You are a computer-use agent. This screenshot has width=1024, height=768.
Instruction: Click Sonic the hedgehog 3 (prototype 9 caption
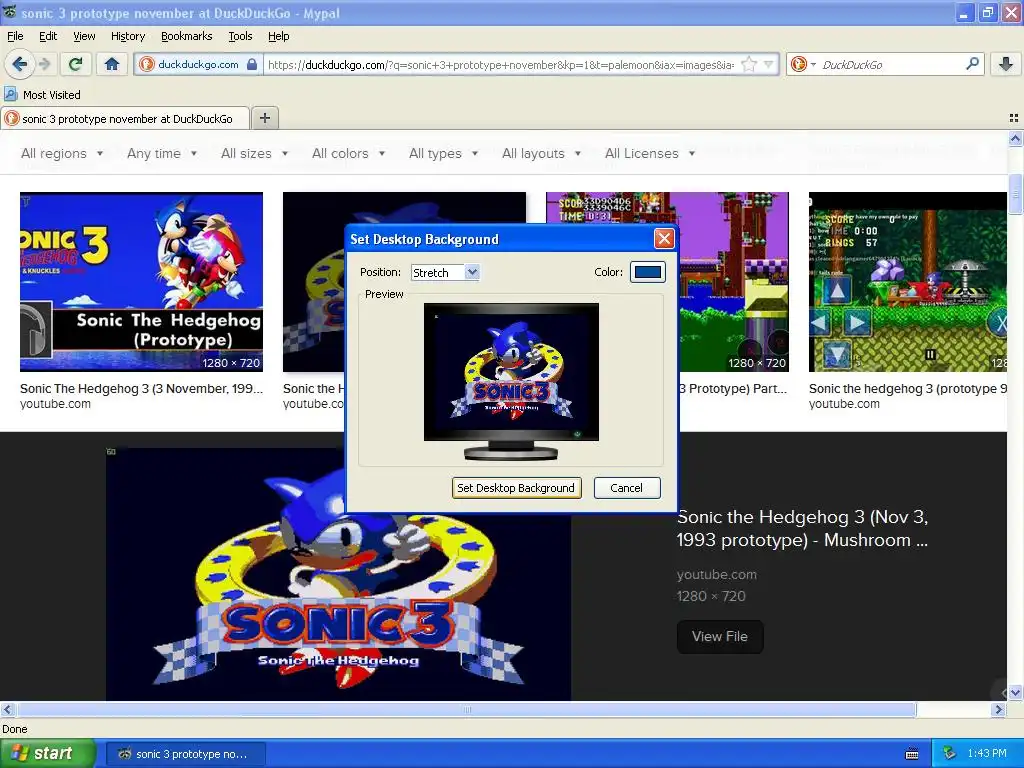click(x=908, y=389)
